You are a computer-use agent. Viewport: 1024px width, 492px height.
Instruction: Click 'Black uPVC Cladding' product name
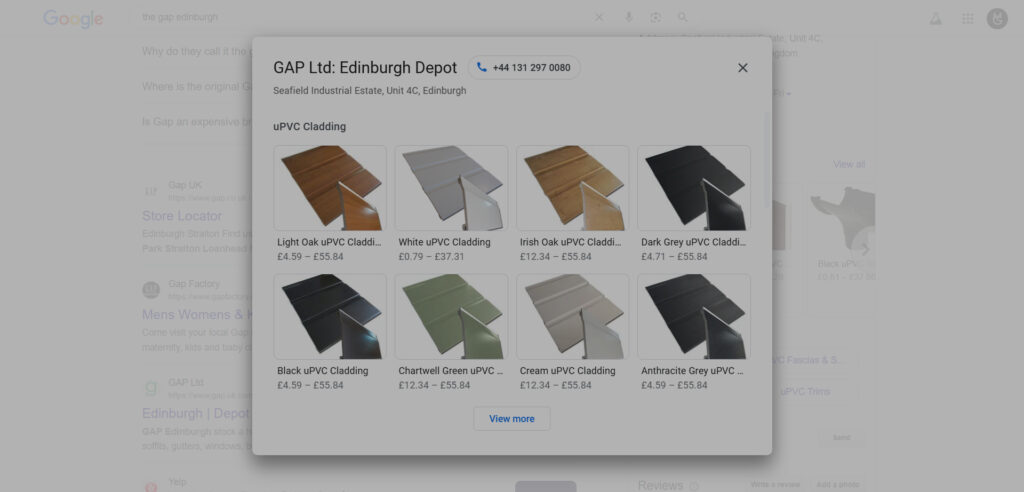tap(323, 371)
